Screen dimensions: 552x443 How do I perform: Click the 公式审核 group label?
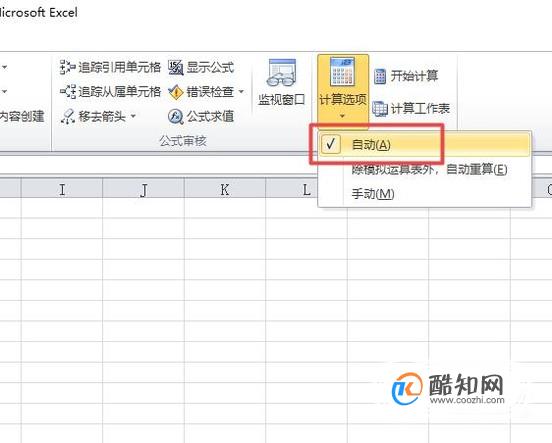pos(183,141)
